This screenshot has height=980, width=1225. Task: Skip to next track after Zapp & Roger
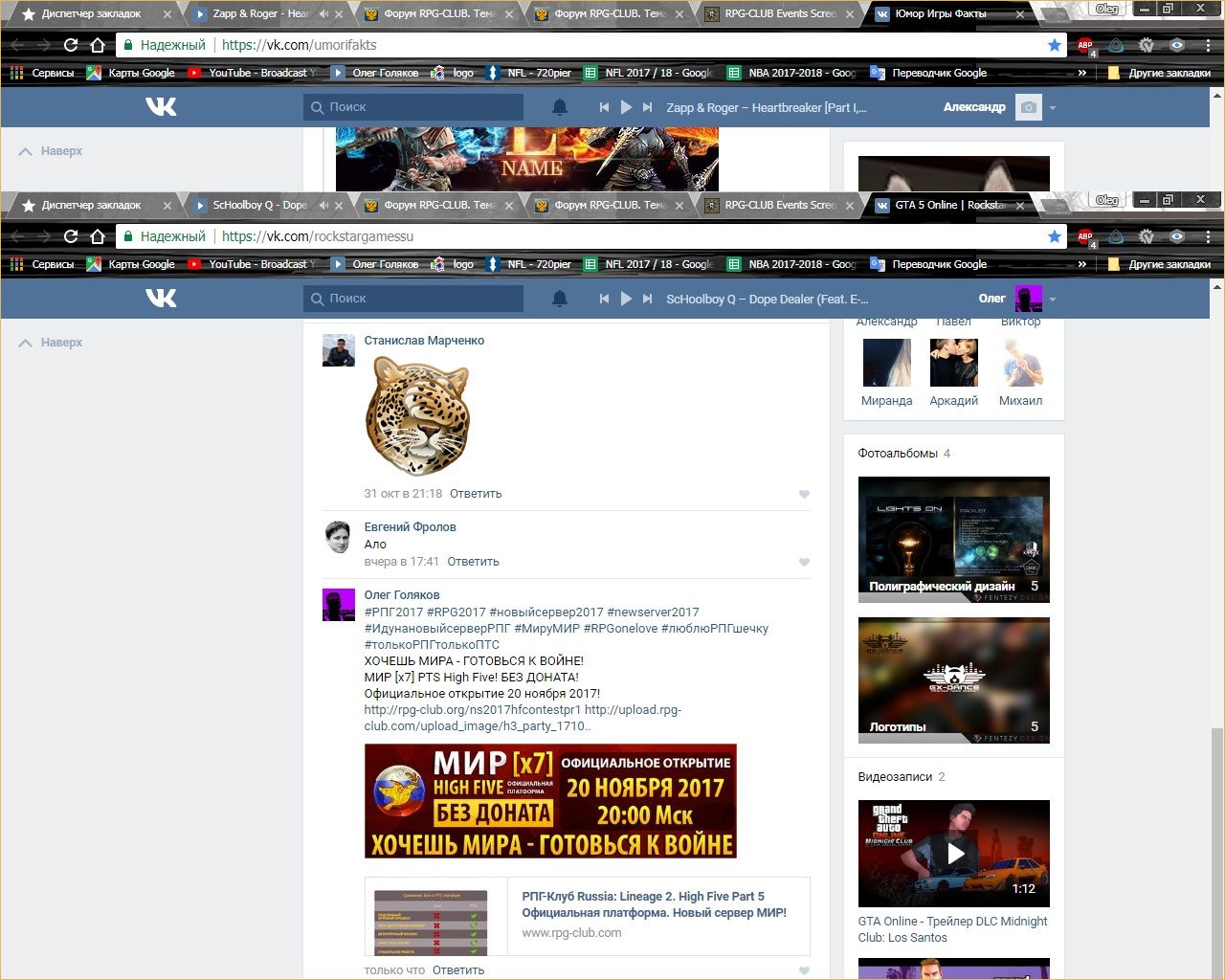[648, 107]
